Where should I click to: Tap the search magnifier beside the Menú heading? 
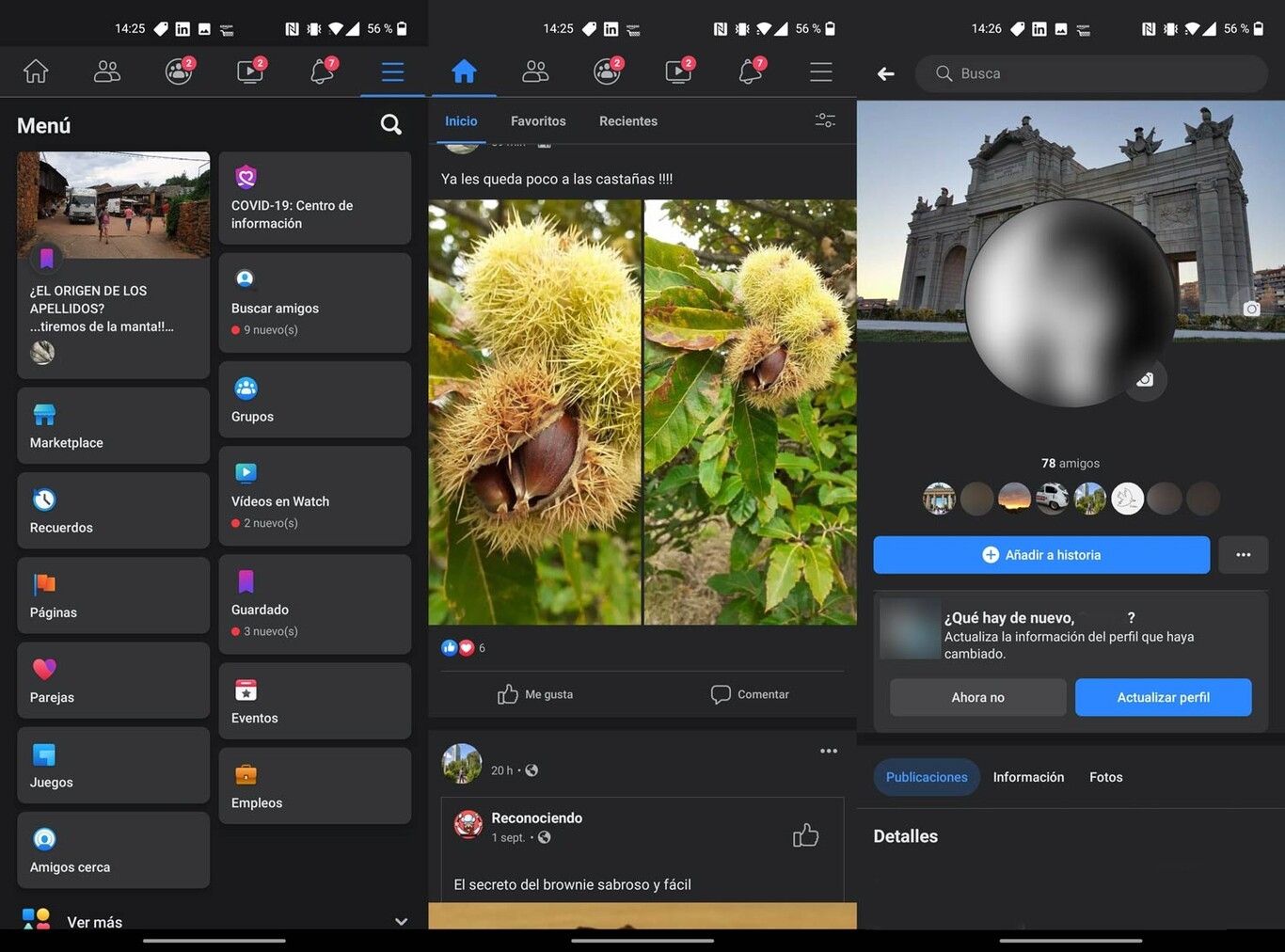390,124
